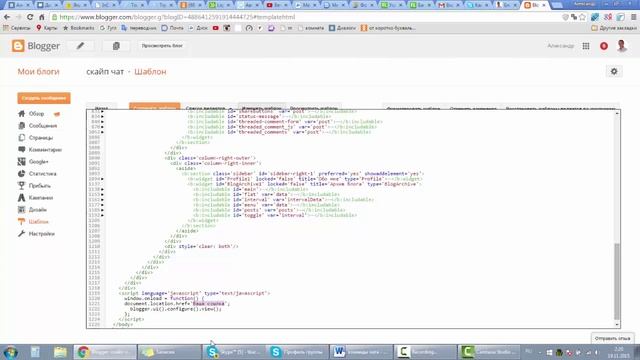Open Обзор in sidebar

(36, 114)
